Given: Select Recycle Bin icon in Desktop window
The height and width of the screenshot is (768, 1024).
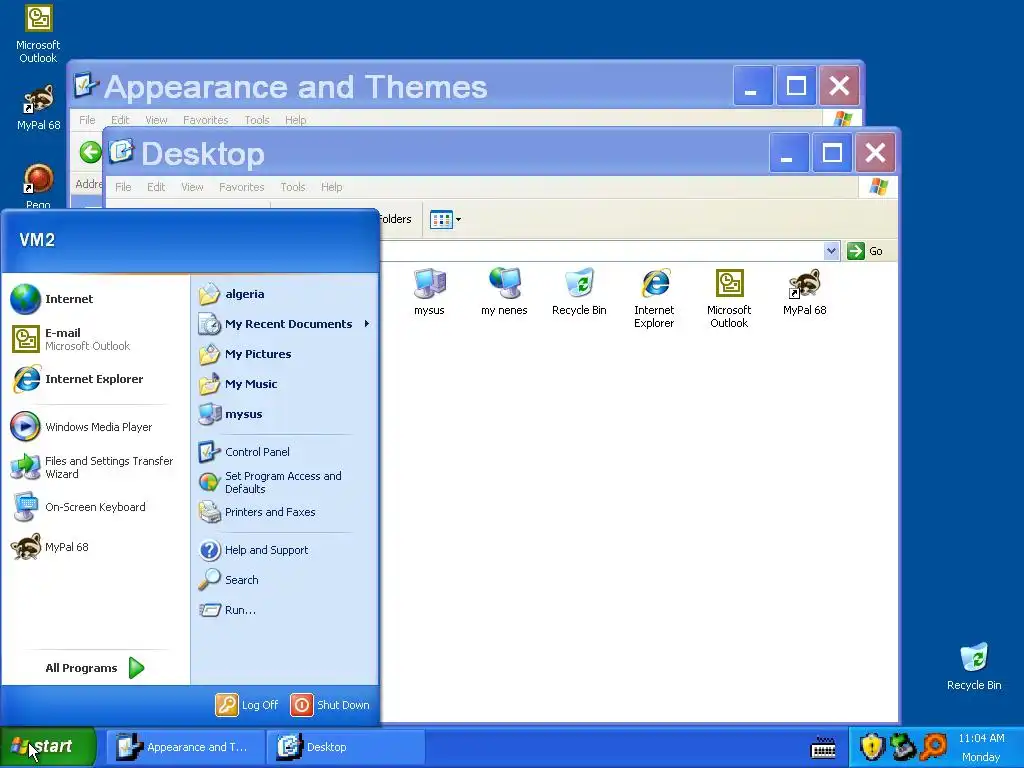Looking at the screenshot, I should point(579,292).
